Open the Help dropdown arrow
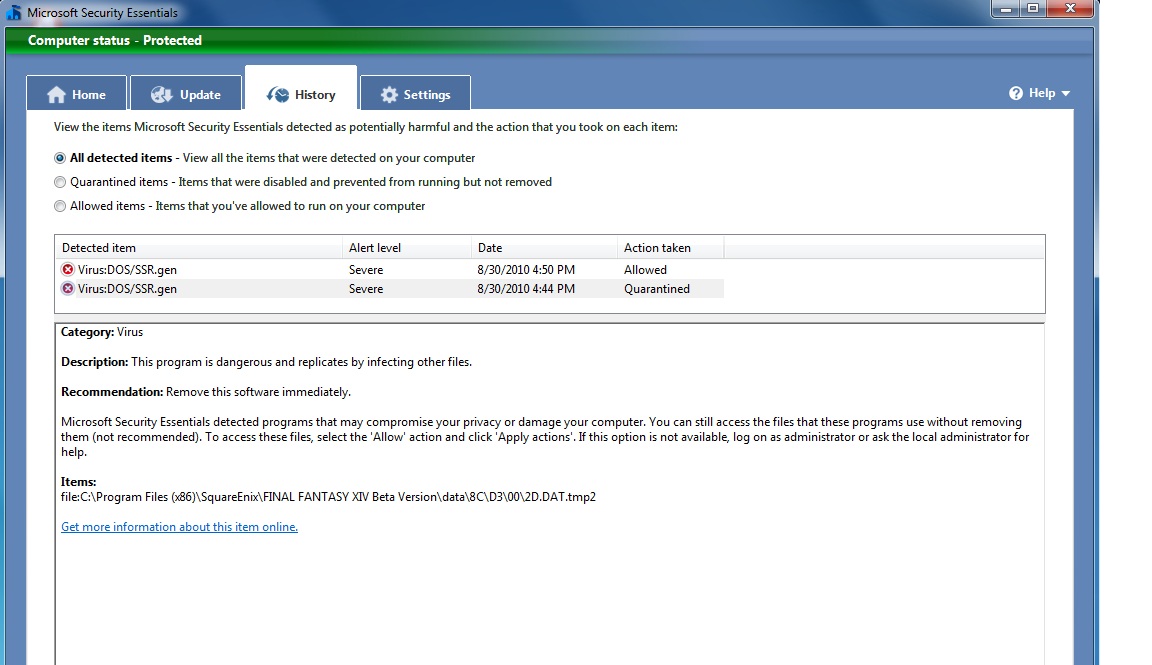The image size is (1152, 665). [1066, 93]
